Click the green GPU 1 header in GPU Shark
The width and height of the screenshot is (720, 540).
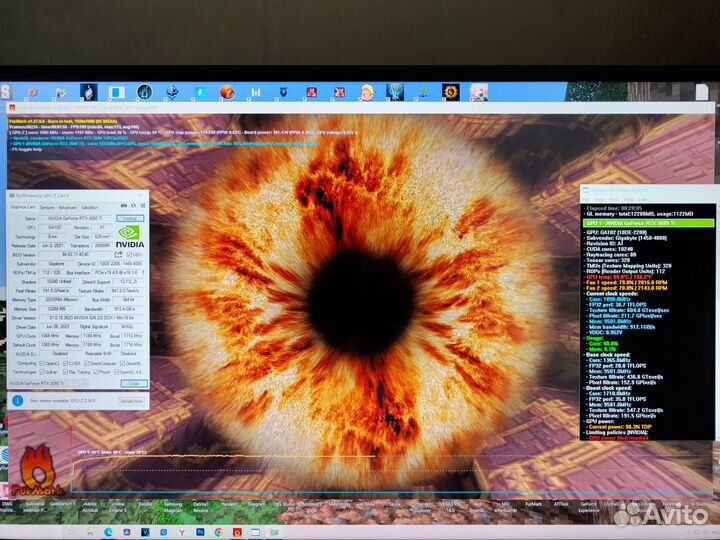[x=648, y=223]
